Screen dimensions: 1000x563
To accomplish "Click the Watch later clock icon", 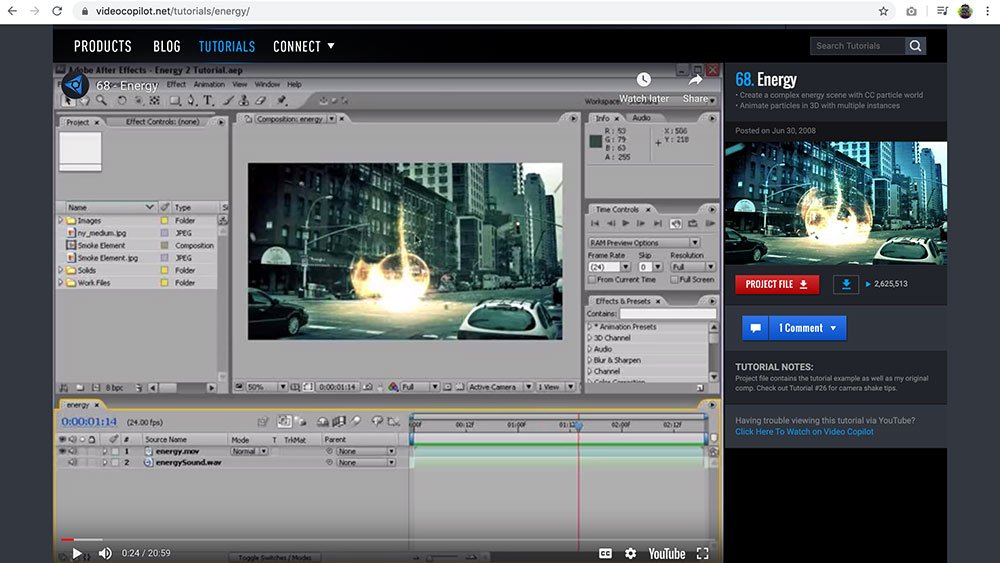I will click(644, 80).
